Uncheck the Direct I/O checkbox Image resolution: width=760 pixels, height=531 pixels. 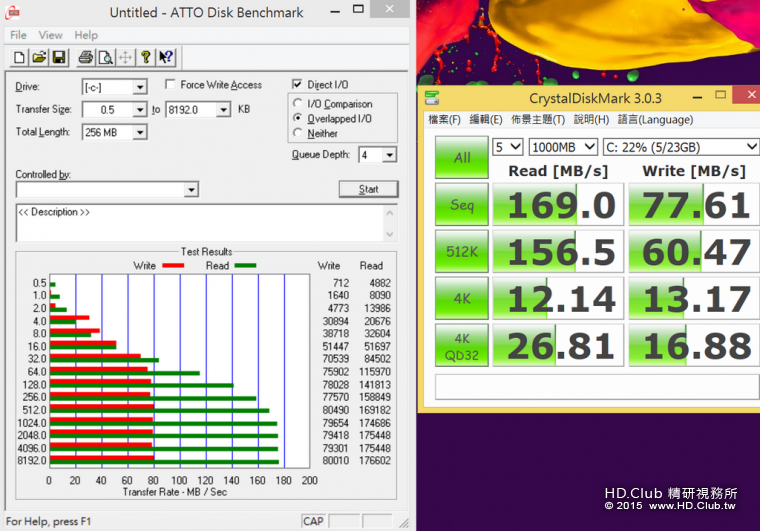pos(297,85)
